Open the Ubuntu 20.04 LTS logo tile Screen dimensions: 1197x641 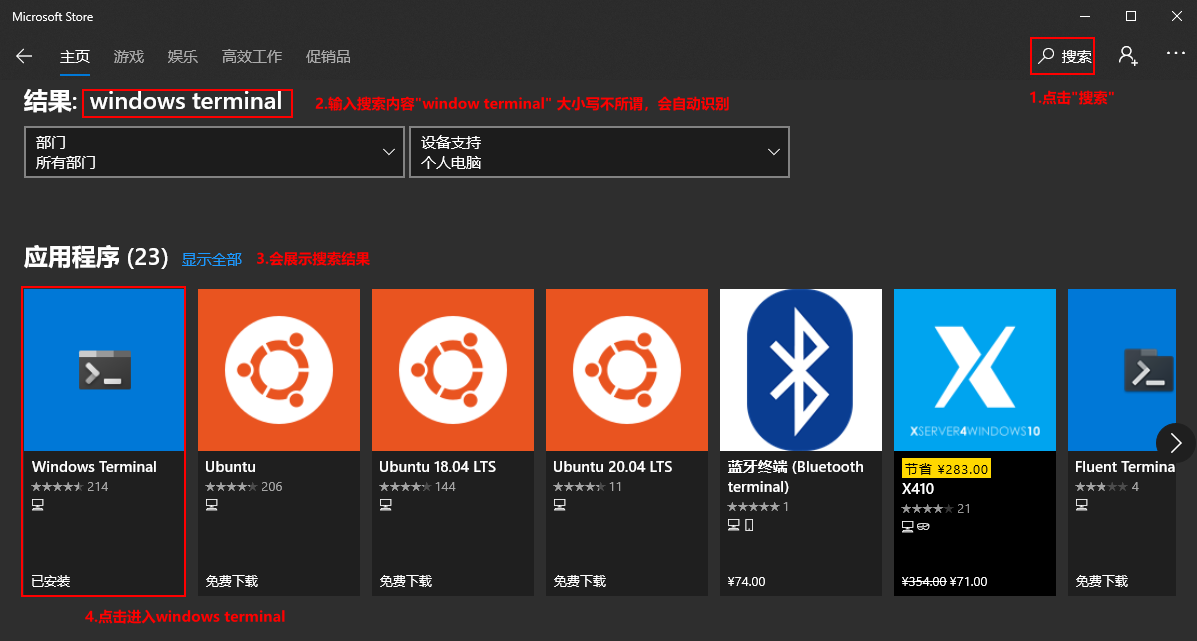627,369
